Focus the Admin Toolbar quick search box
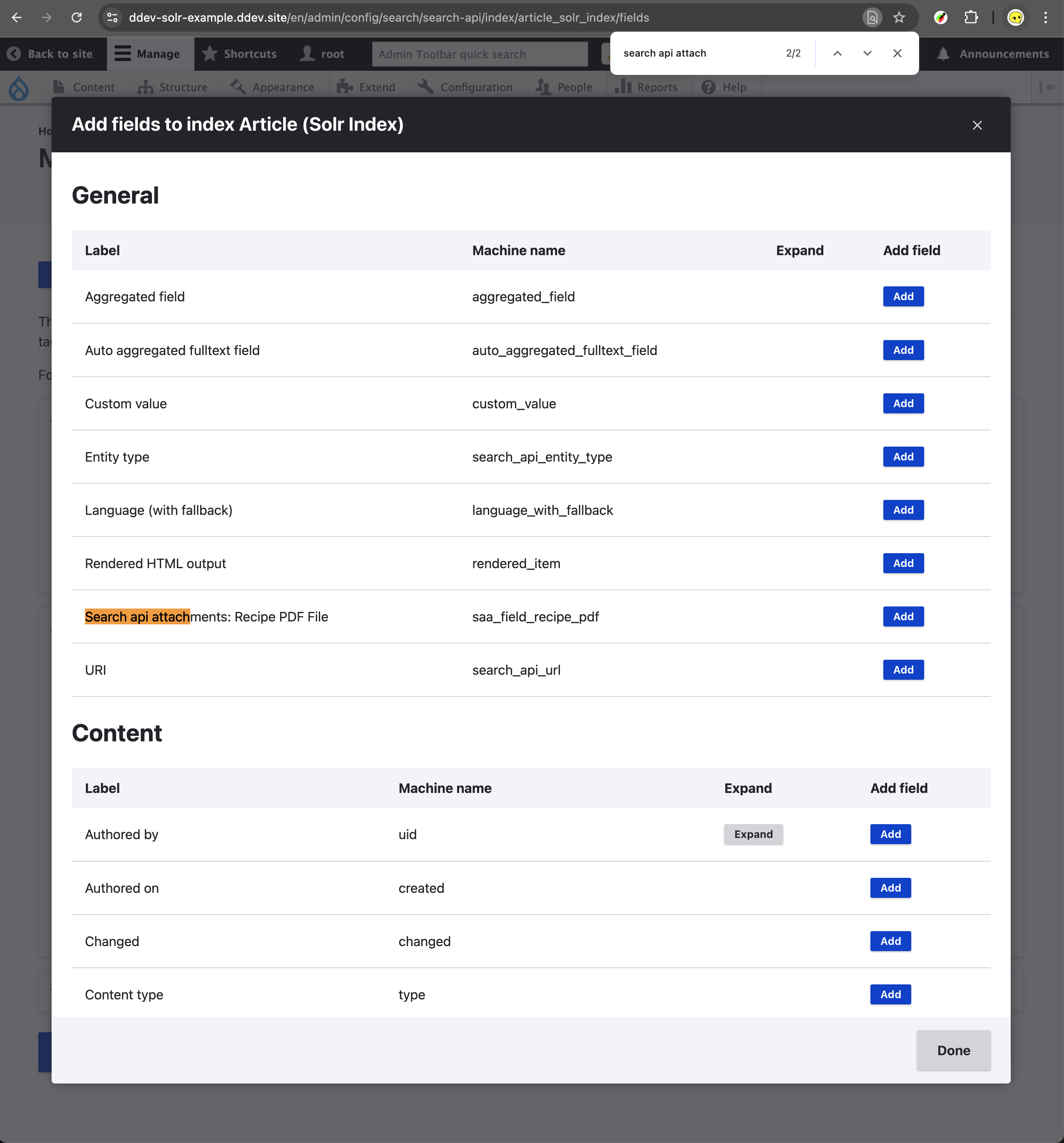This screenshot has width=1064, height=1143. (x=480, y=54)
